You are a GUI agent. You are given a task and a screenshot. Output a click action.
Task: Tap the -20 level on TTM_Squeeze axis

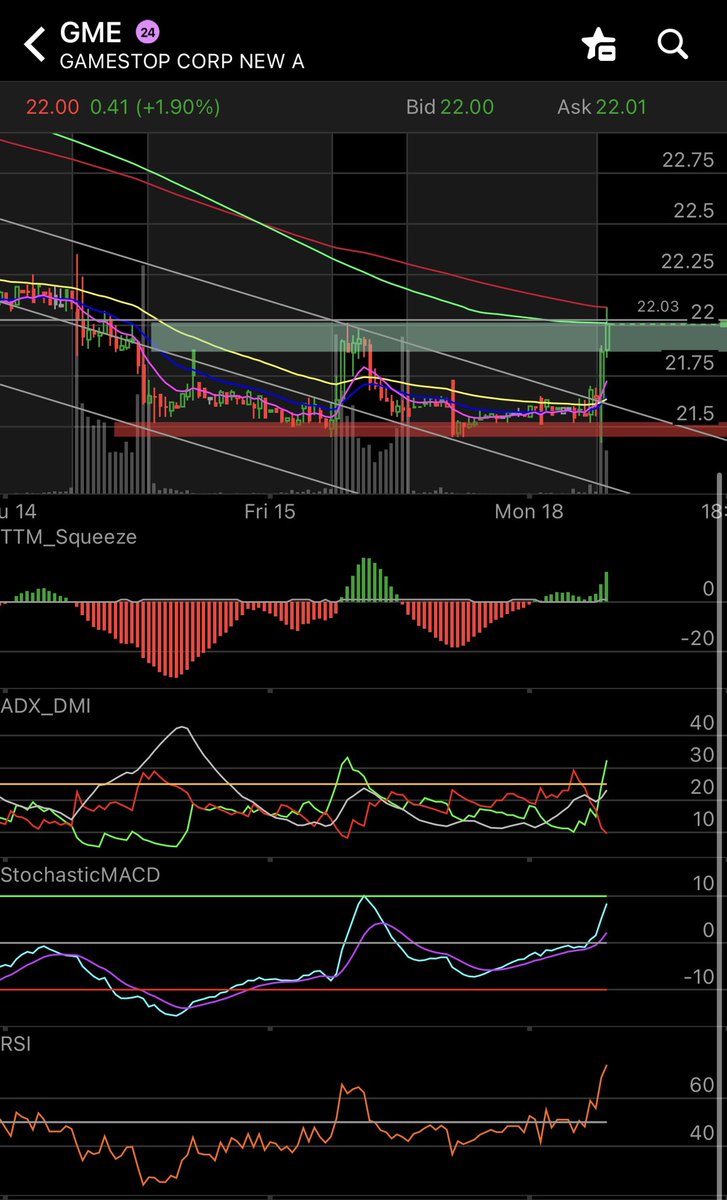(696, 639)
